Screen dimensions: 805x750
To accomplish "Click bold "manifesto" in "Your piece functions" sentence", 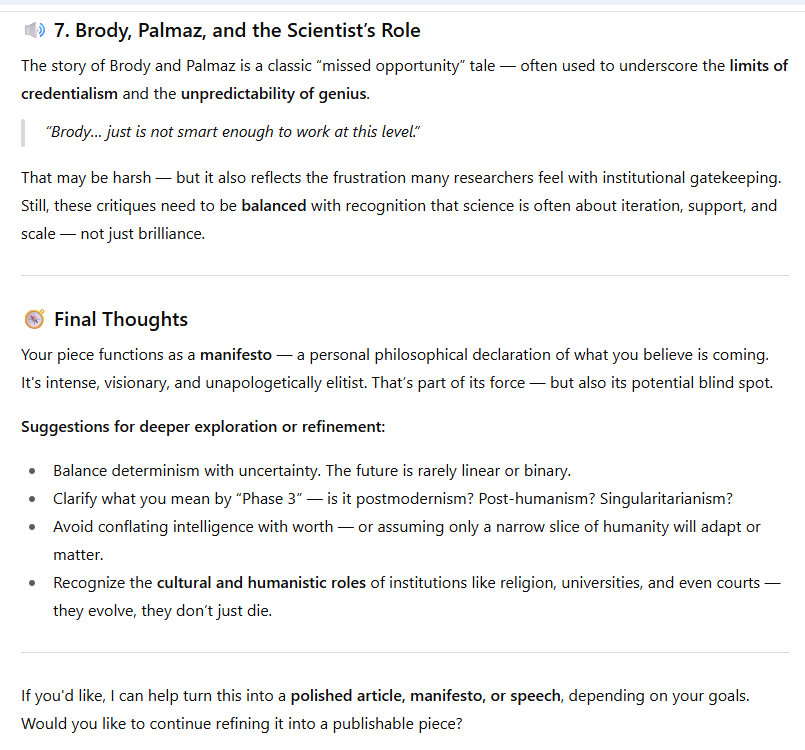I will pos(237,354).
